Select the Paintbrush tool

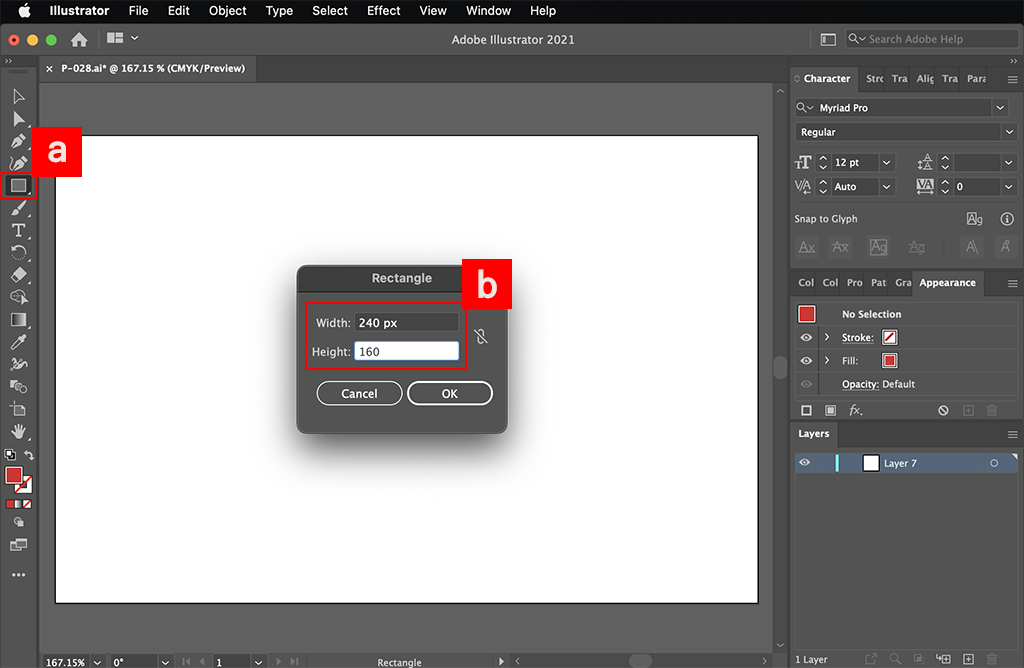pyautogui.click(x=18, y=208)
